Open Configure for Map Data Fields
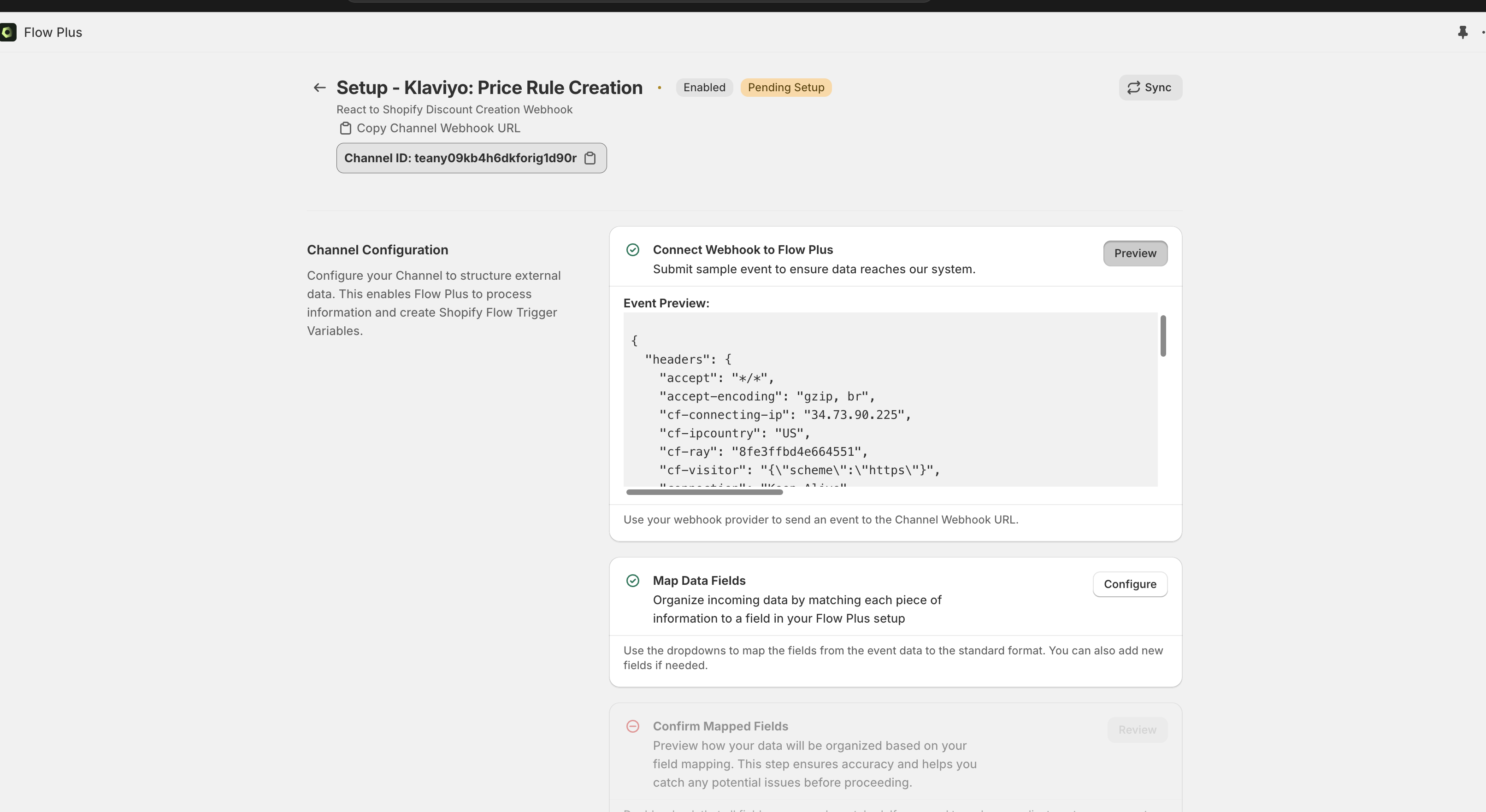This screenshot has width=1486, height=812. pyautogui.click(x=1130, y=584)
